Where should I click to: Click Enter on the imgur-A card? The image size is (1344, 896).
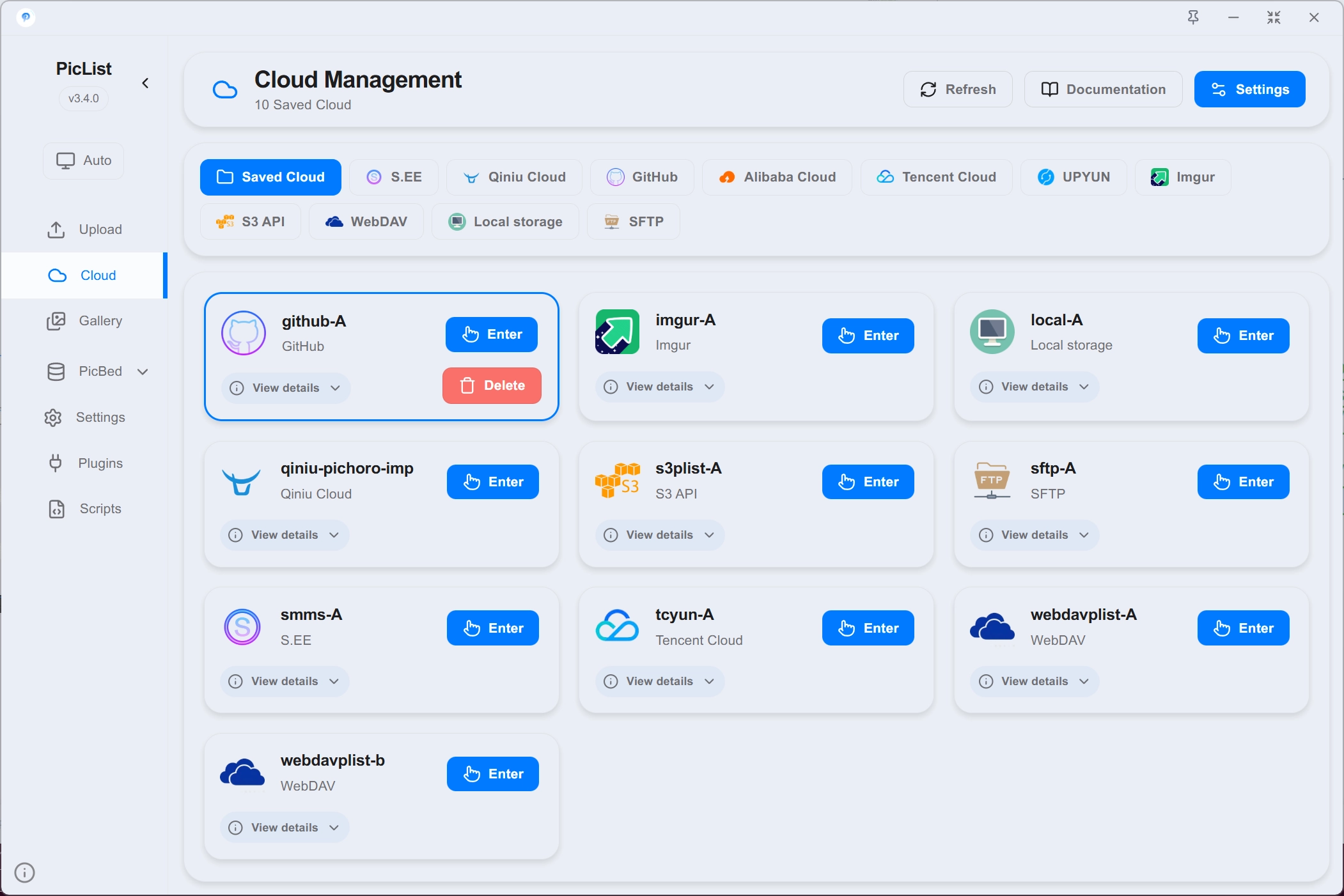click(x=868, y=336)
